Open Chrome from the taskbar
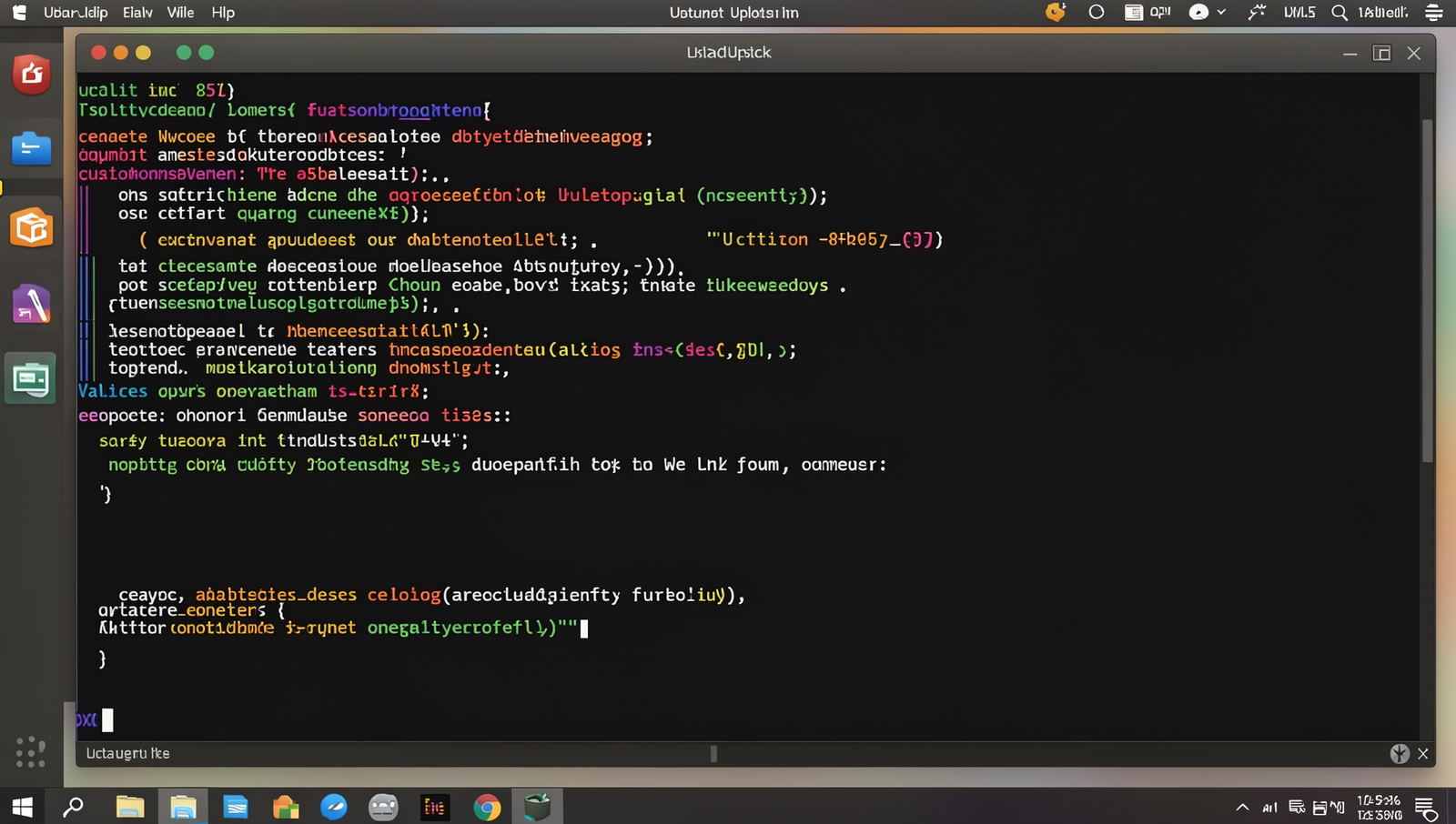The image size is (1456, 824). (487, 807)
